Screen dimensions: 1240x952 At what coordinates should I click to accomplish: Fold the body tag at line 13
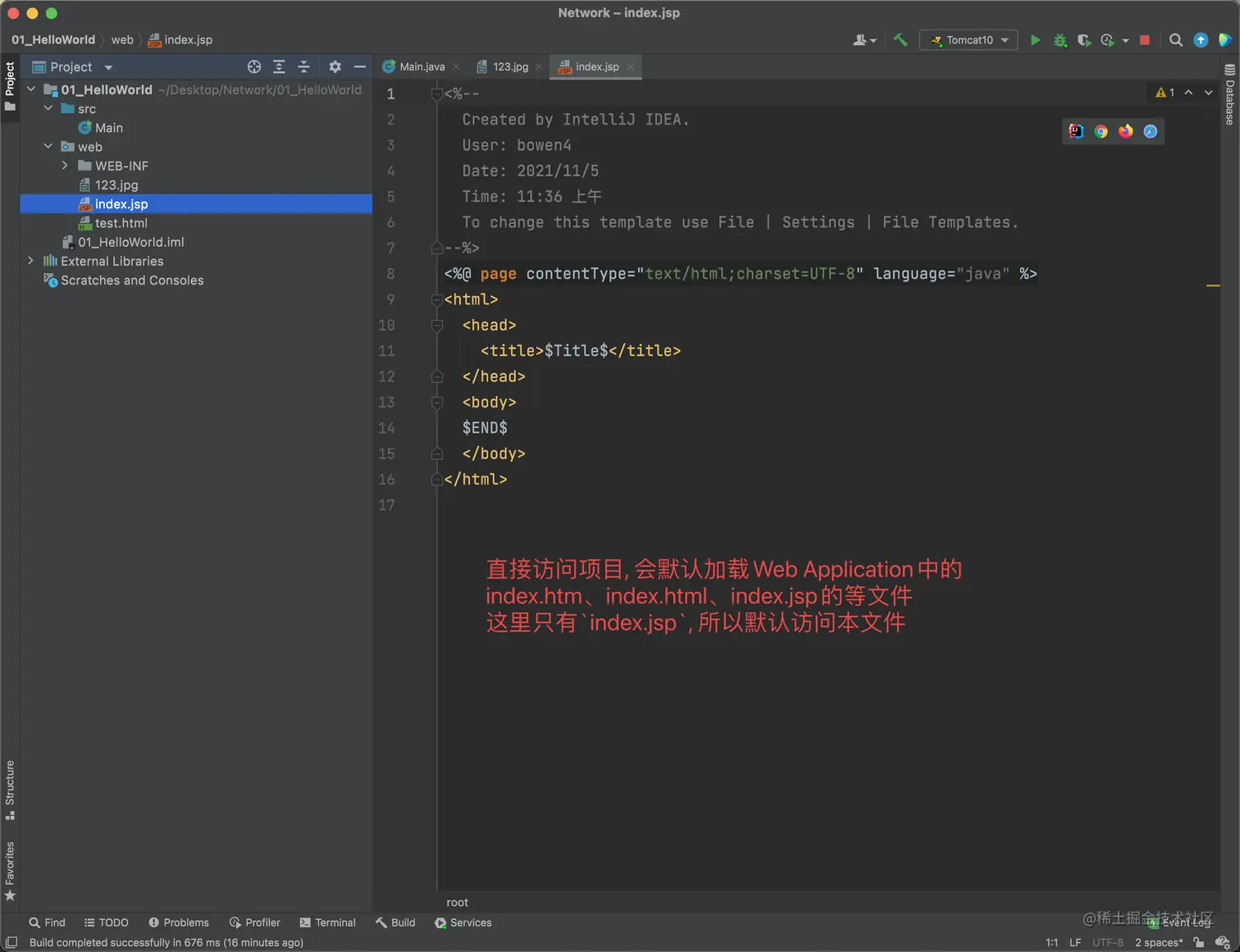click(x=436, y=402)
